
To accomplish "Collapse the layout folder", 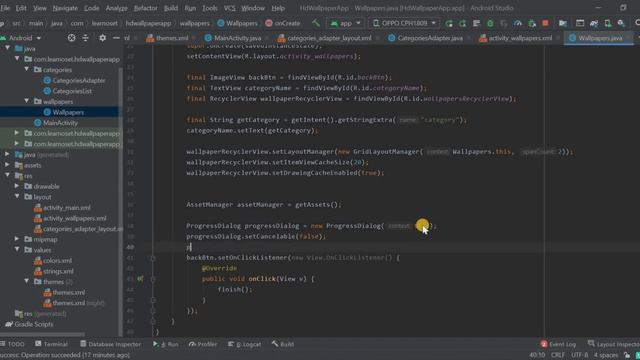I will click(17, 197).
